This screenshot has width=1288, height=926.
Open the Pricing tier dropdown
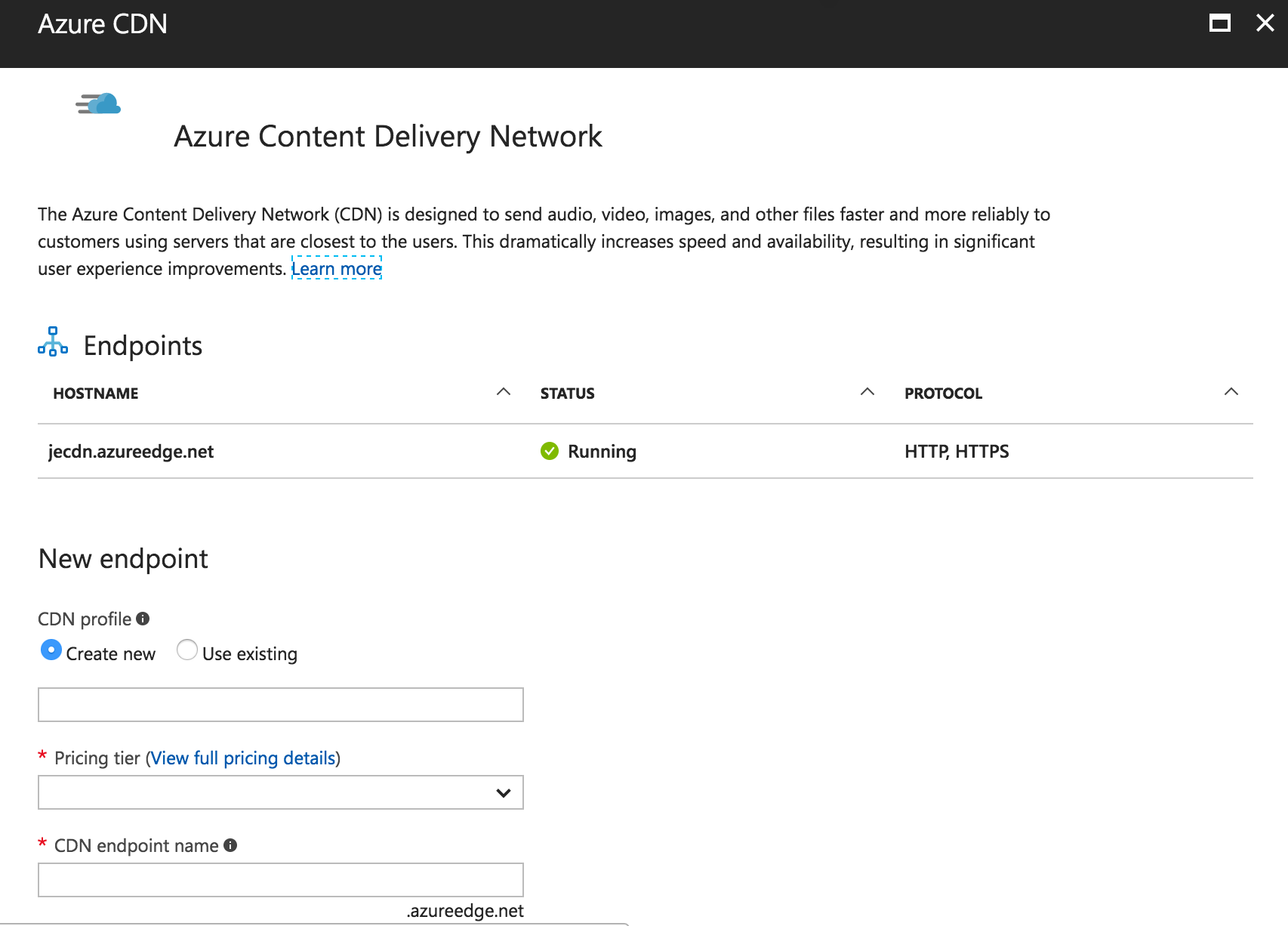point(281,792)
